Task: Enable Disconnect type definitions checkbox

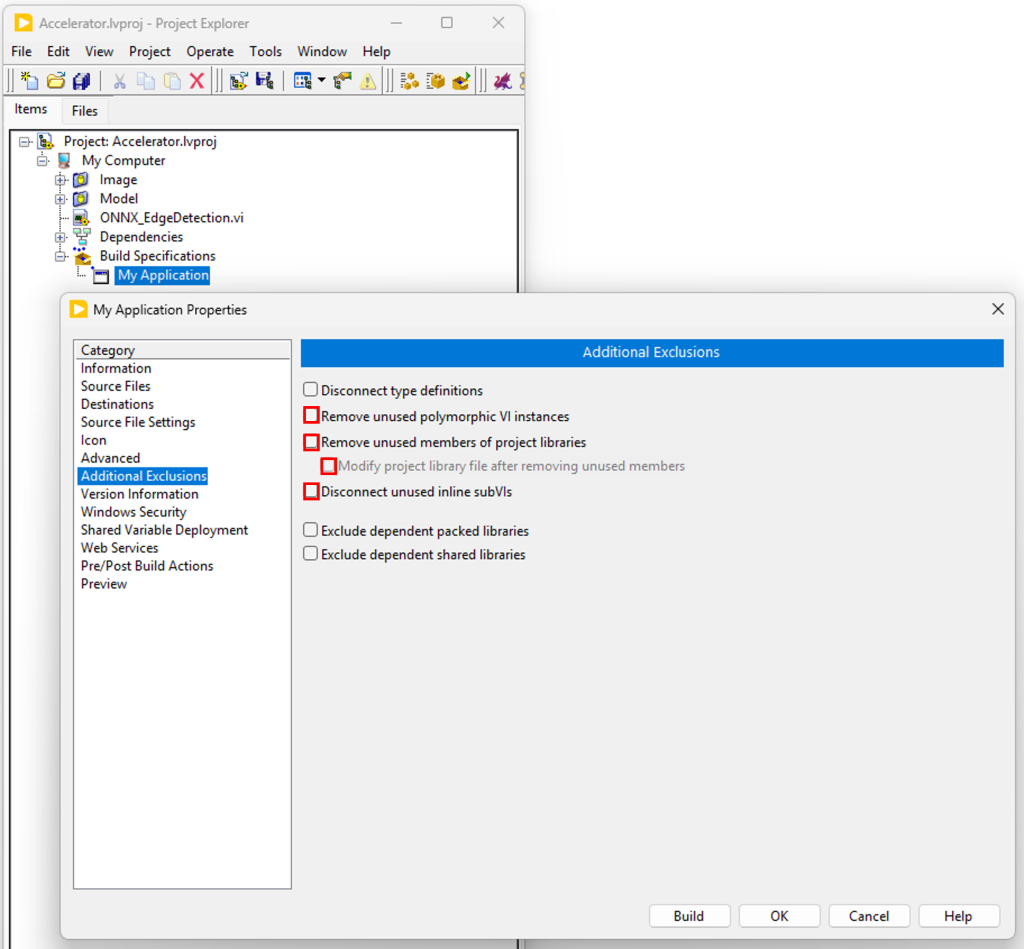Action: (x=311, y=390)
